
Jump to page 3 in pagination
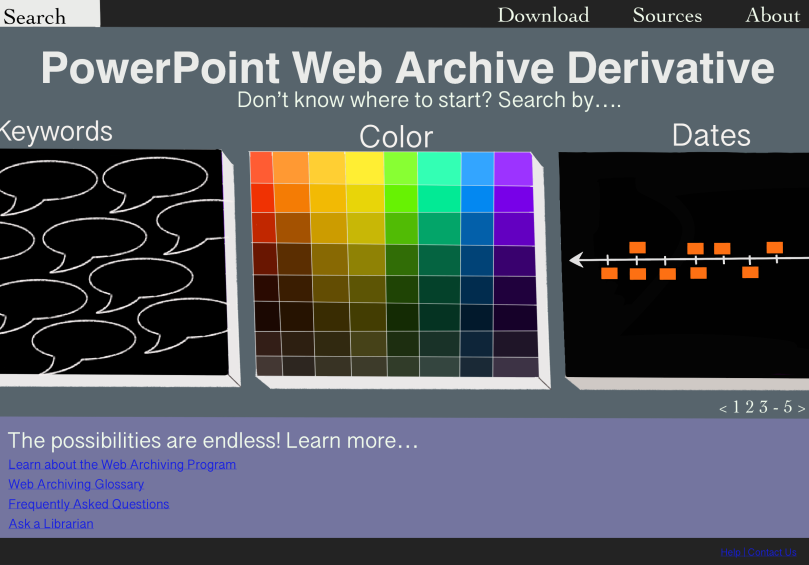[764, 407]
